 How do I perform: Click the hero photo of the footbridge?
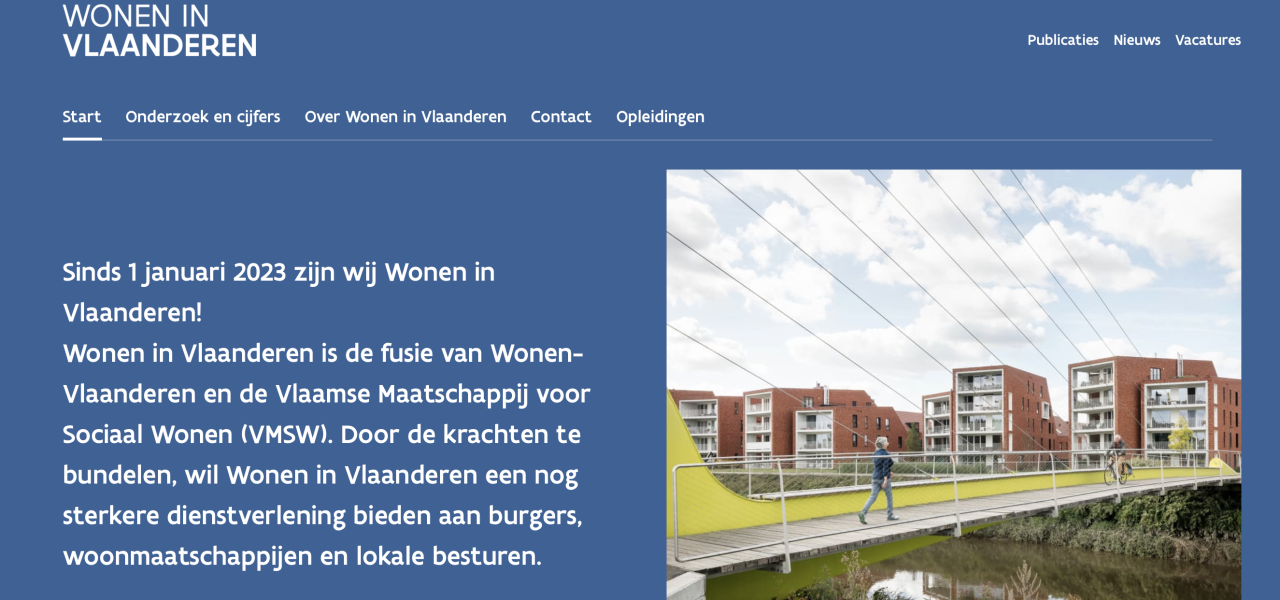(x=953, y=385)
